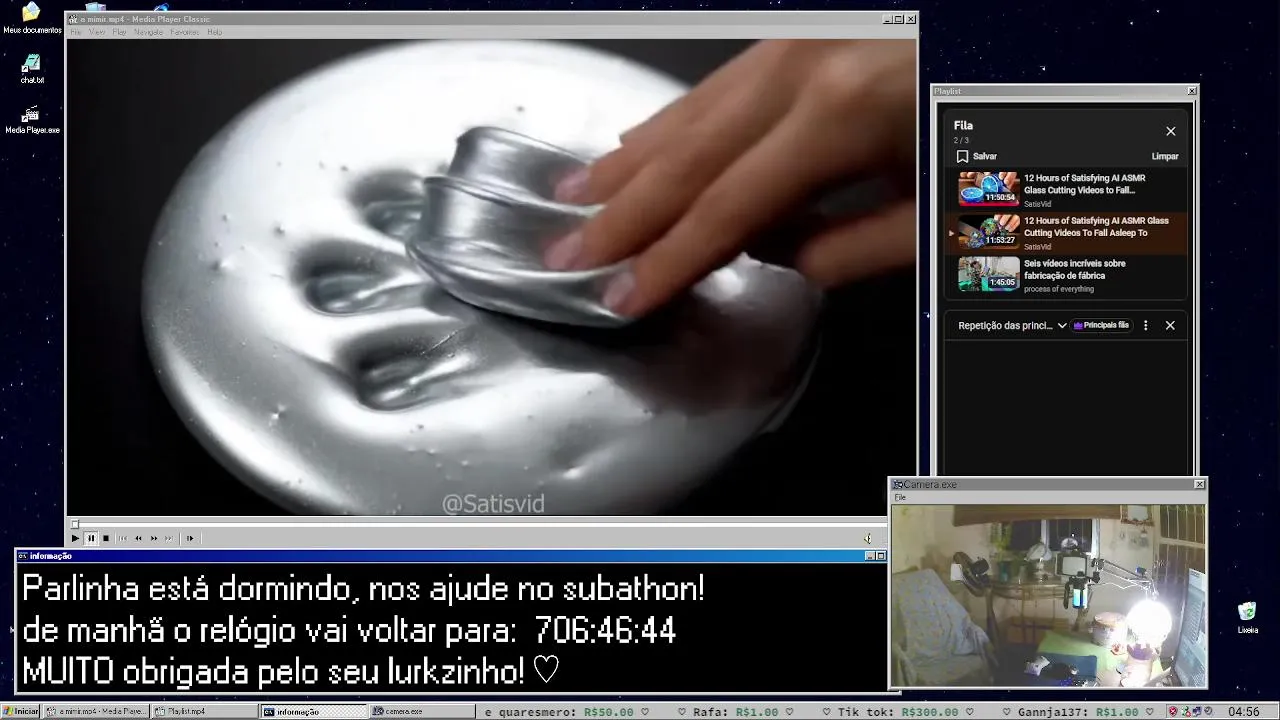Open the Play menu in Media Player Classic
Viewport: 1280px width, 720px height.
pos(119,32)
